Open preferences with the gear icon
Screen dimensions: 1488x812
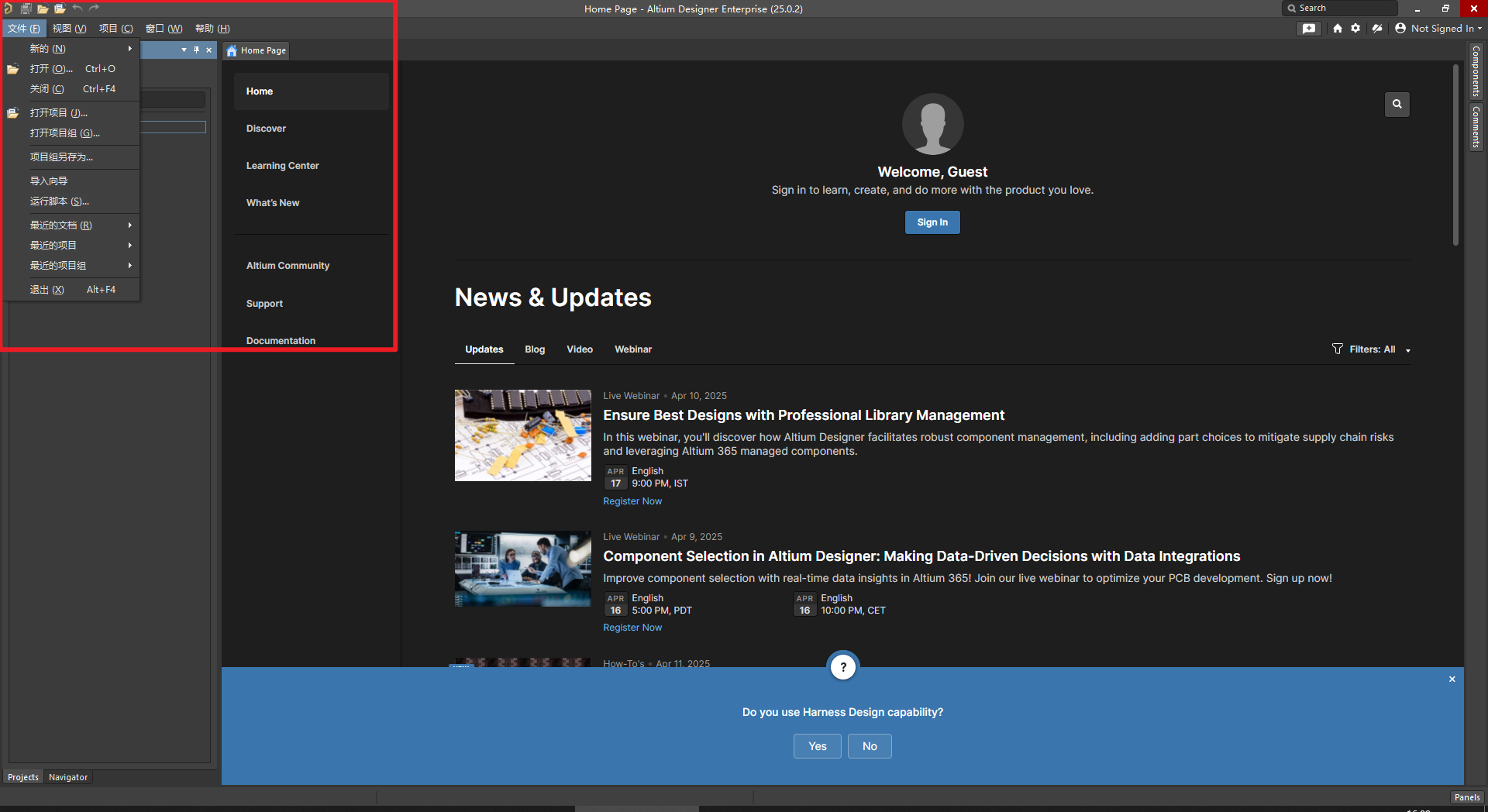[x=1355, y=29]
